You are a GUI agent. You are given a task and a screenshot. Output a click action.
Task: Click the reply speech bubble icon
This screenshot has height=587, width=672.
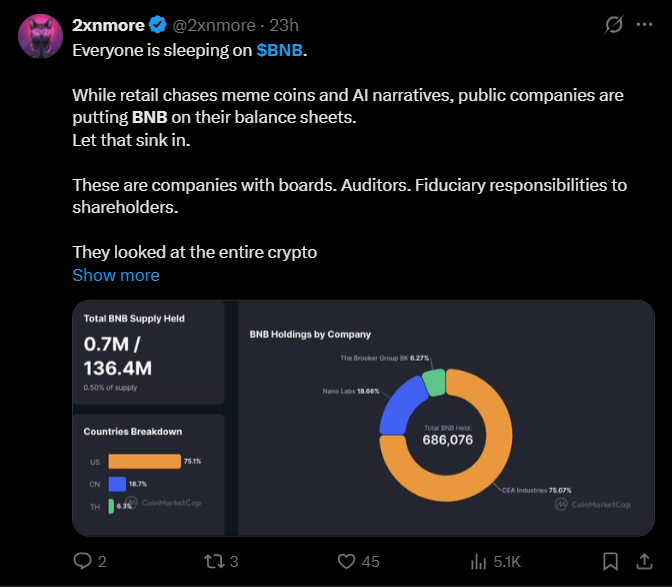click(x=83, y=561)
